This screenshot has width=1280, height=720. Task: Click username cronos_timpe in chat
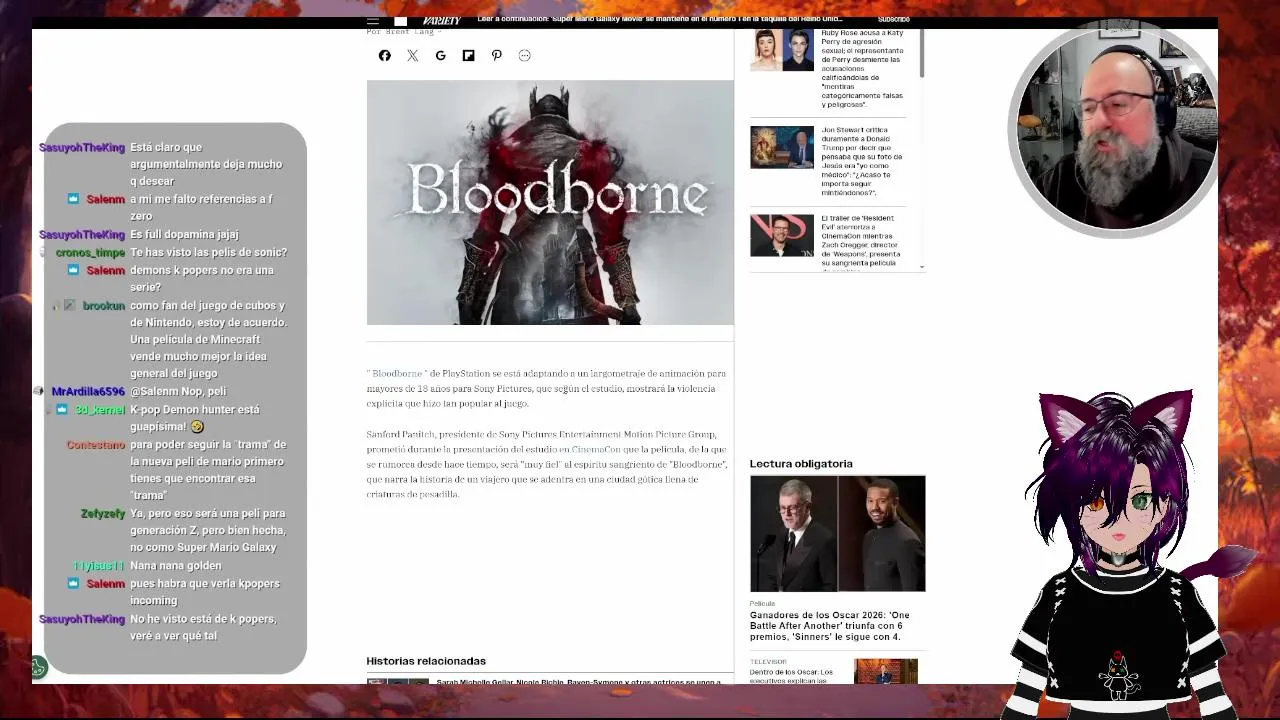click(x=90, y=252)
